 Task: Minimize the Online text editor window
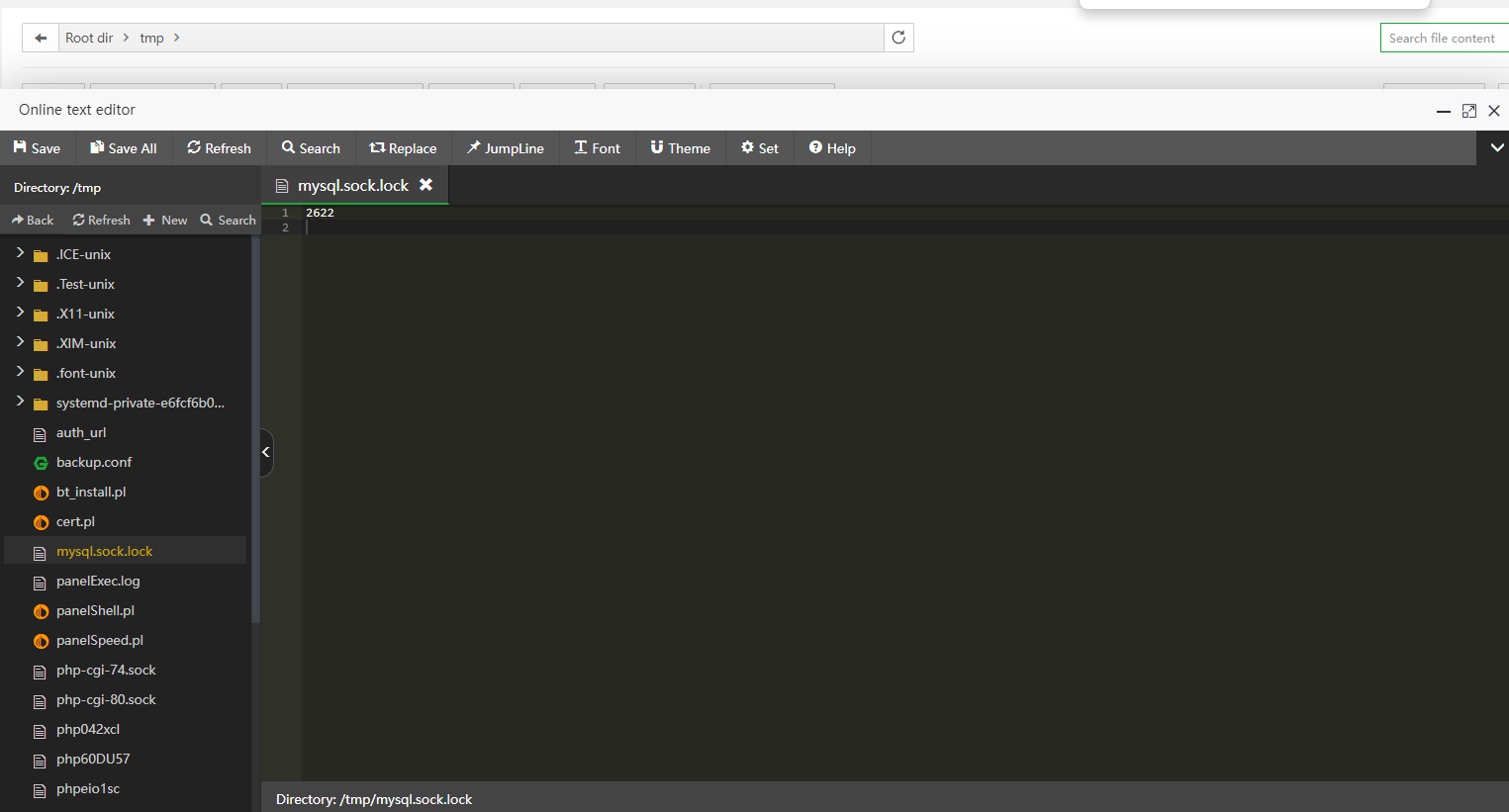tap(1444, 111)
